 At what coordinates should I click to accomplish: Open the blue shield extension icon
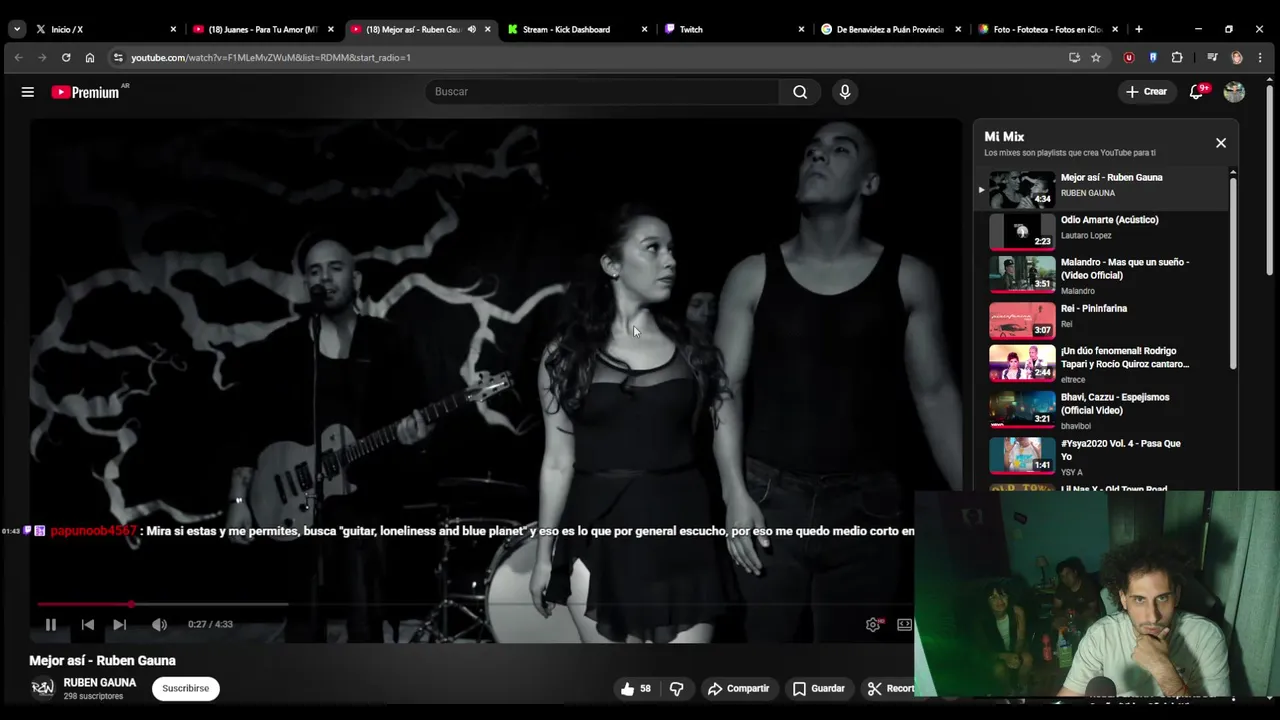click(x=1153, y=58)
